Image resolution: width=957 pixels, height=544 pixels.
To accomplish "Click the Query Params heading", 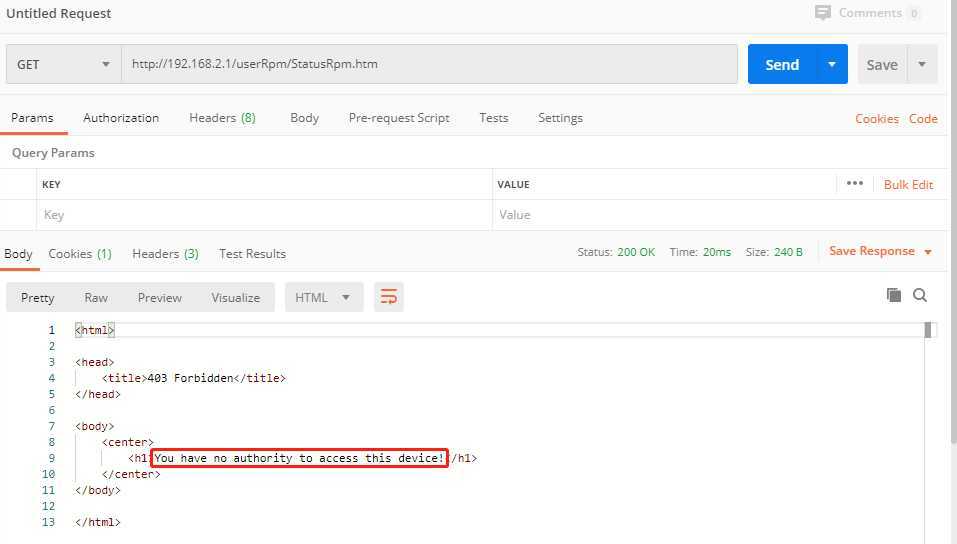I will [53, 153].
